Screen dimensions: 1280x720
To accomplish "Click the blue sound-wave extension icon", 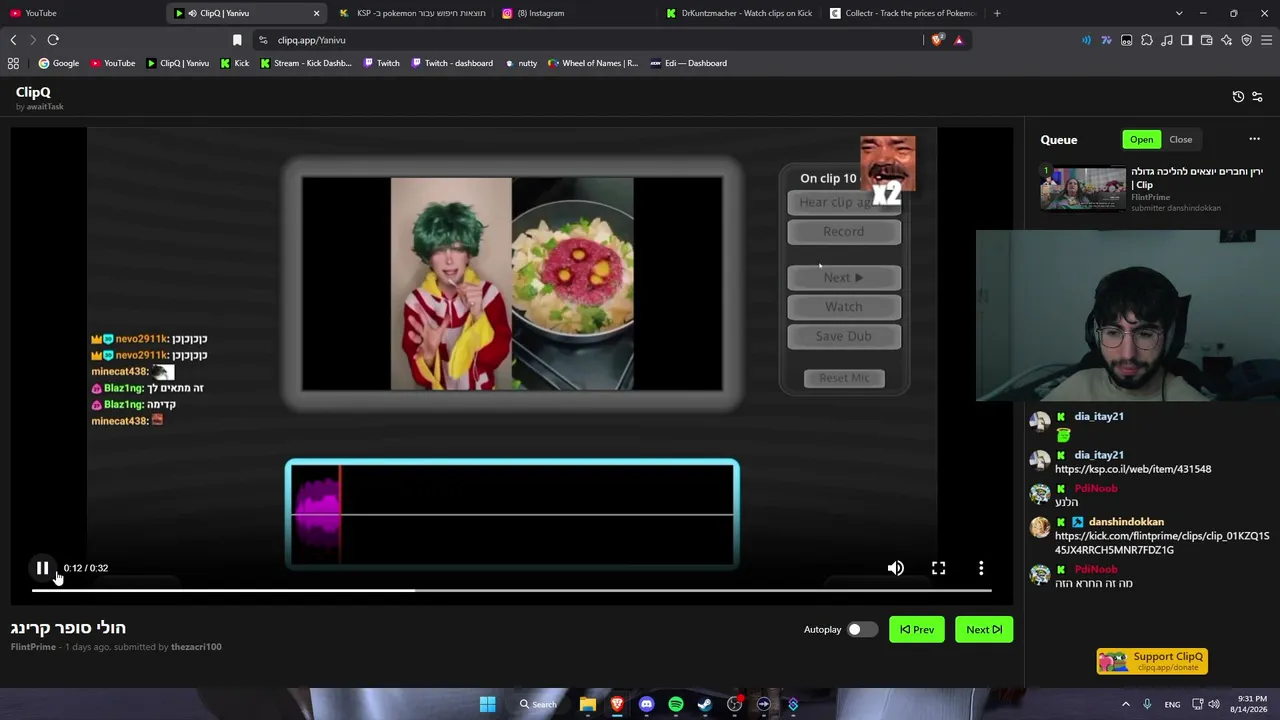I will 1086,40.
